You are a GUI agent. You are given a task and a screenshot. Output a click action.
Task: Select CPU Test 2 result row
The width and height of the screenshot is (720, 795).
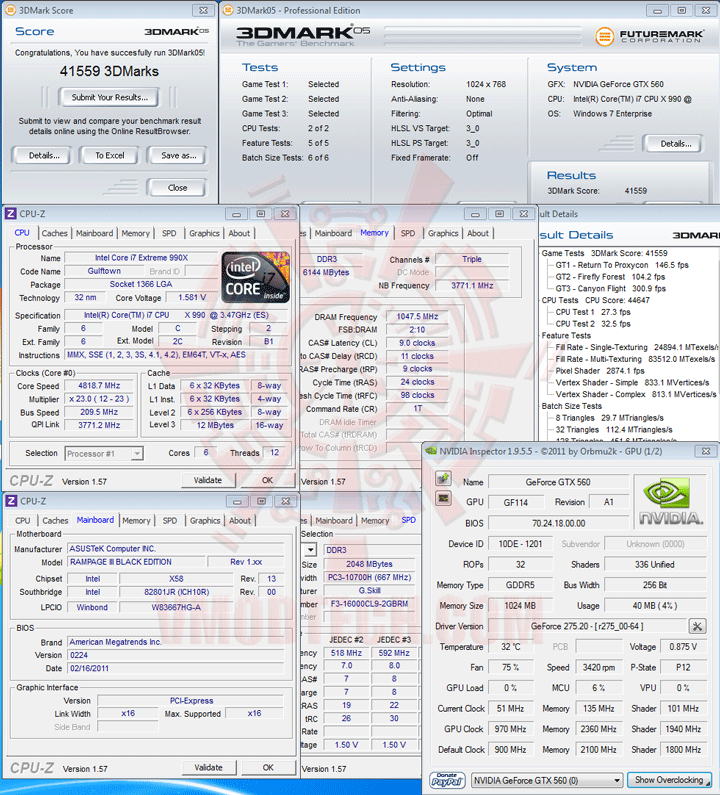pos(593,323)
